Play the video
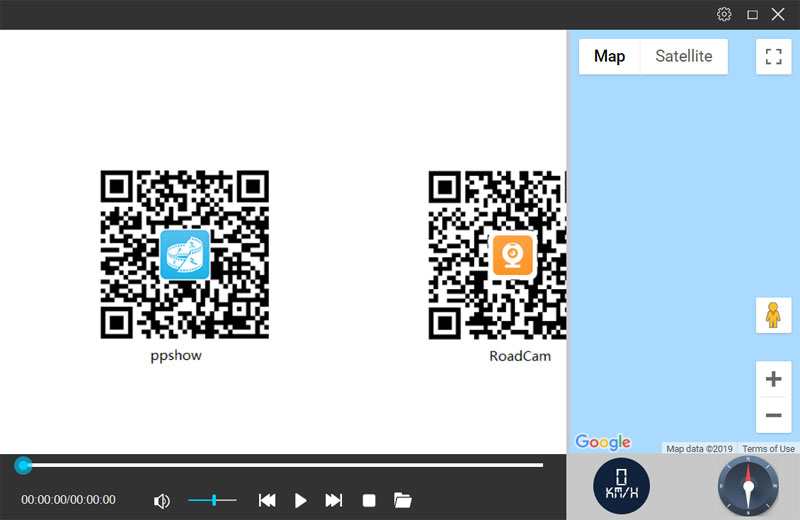This screenshot has height=520, width=800. (301, 501)
